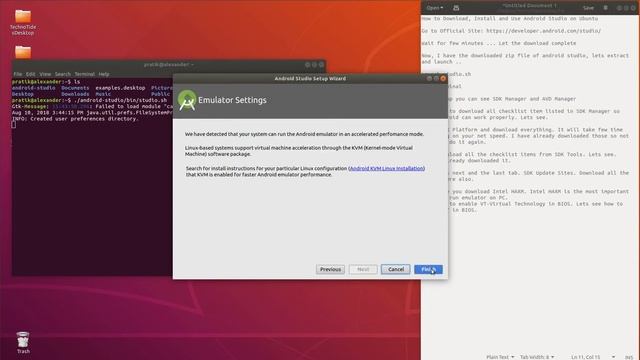Click 'INFO: Created user preferences directory' line
Screen dimensions: 640x360
[75, 119]
